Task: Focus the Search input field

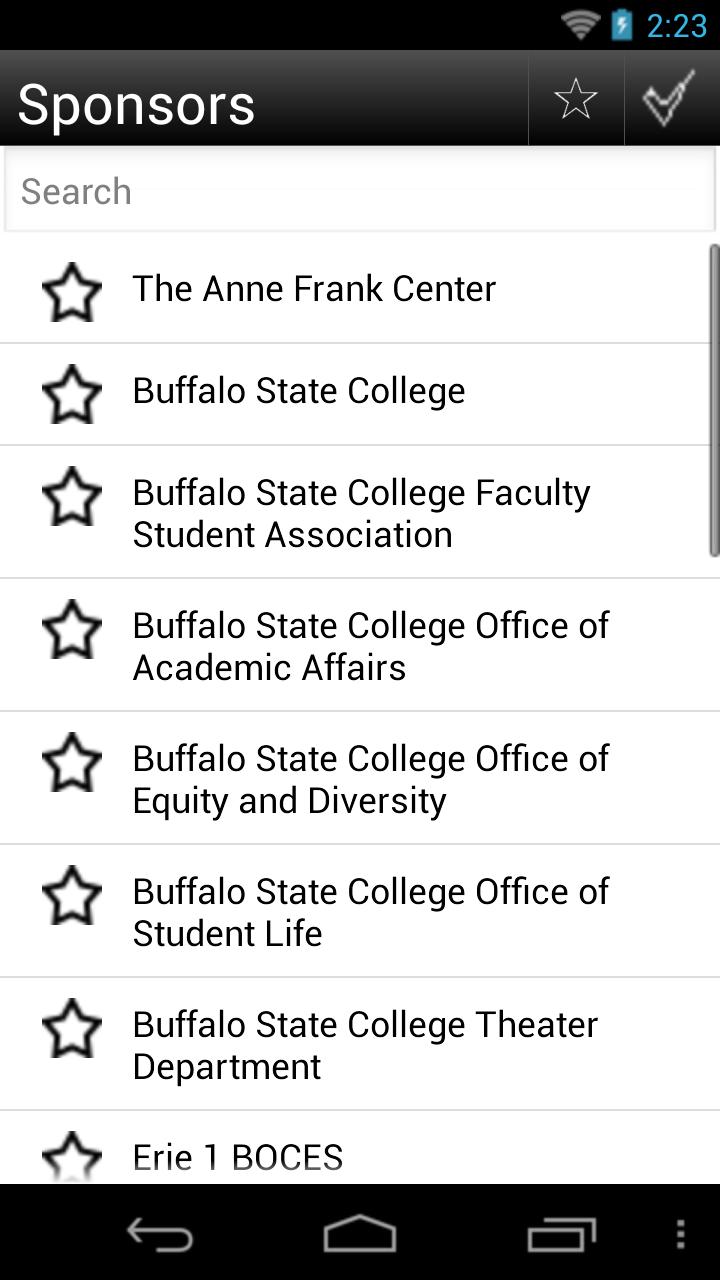Action: click(x=360, y=191)
